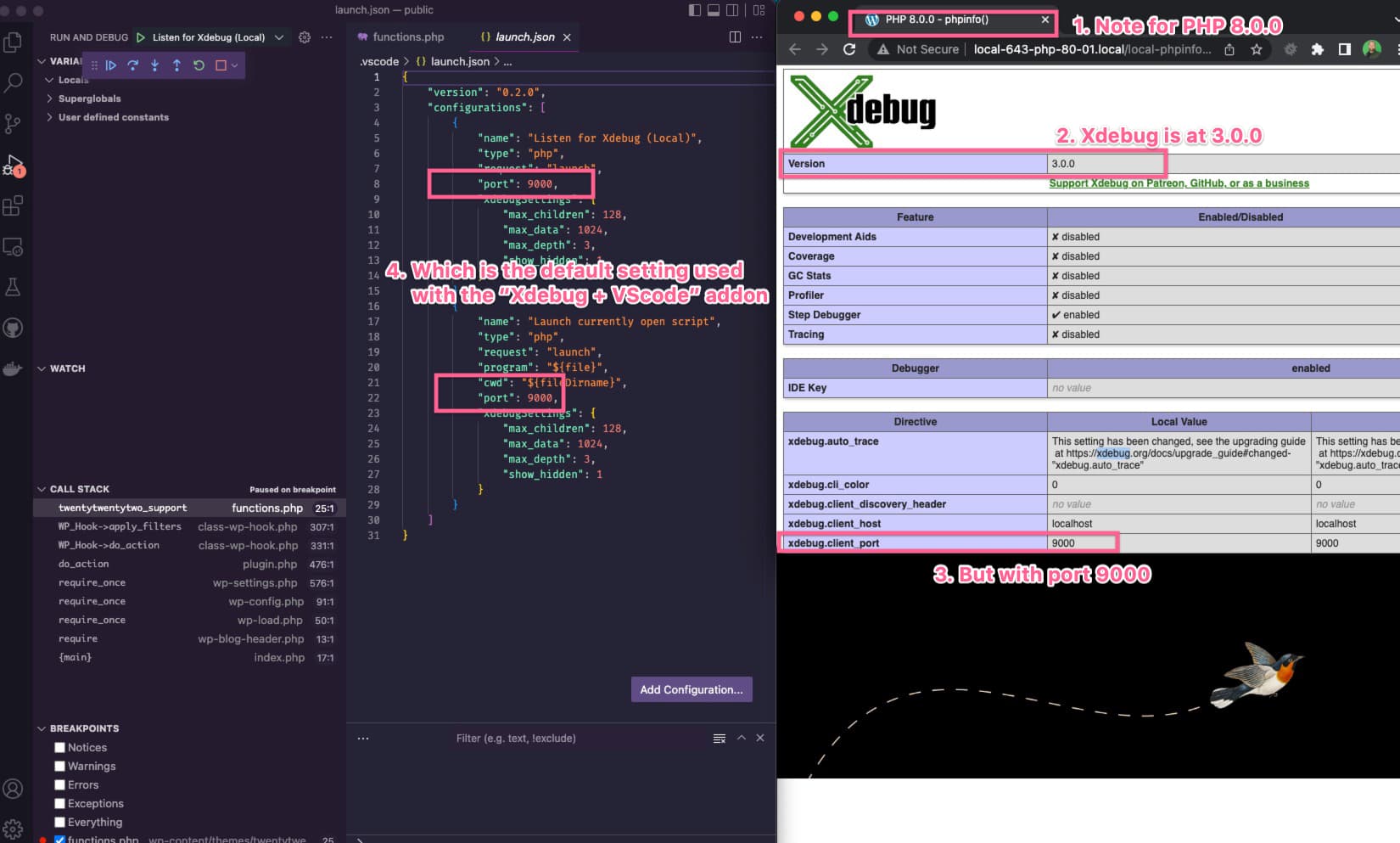The height and width of the screenshot is (843, 1400).
Task: Toggle the Exceptions breakpoint checkbox
Action: pyautogui.click(x=59, y=804)
